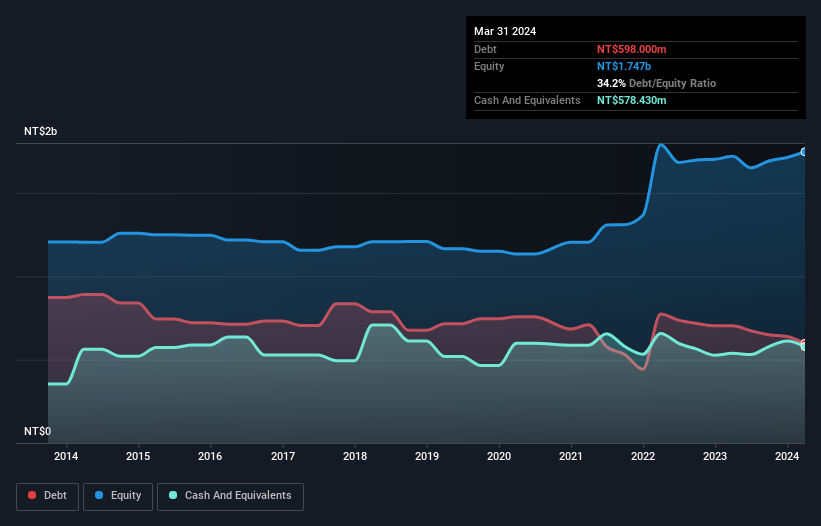Toggle the Equity series legend button
Screen dimensions: 821x526
tap(118, 496)
